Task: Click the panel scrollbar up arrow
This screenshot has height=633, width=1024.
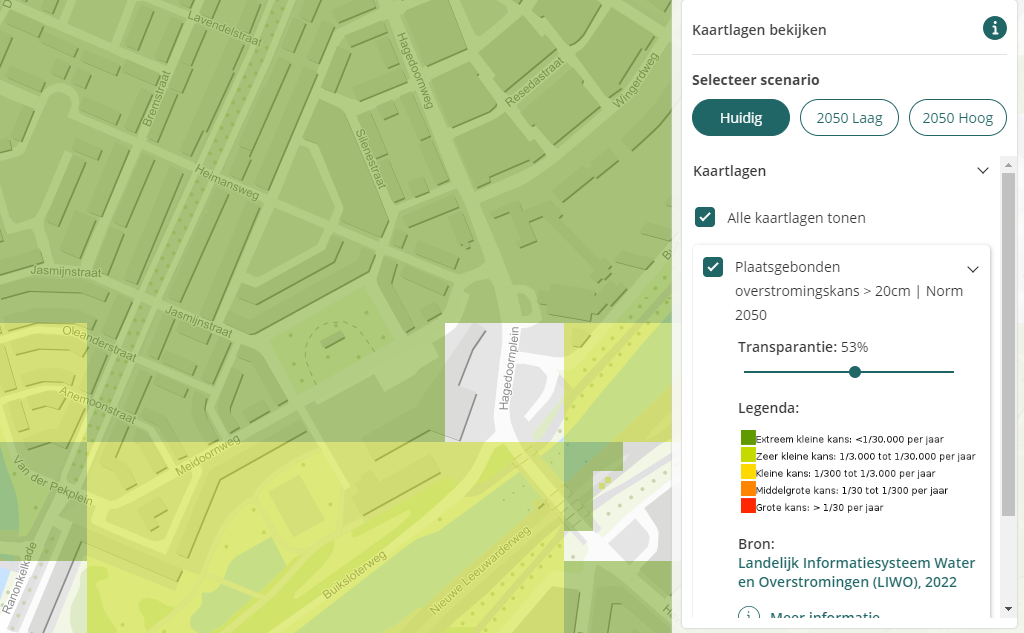Action: click(1008, 165)
